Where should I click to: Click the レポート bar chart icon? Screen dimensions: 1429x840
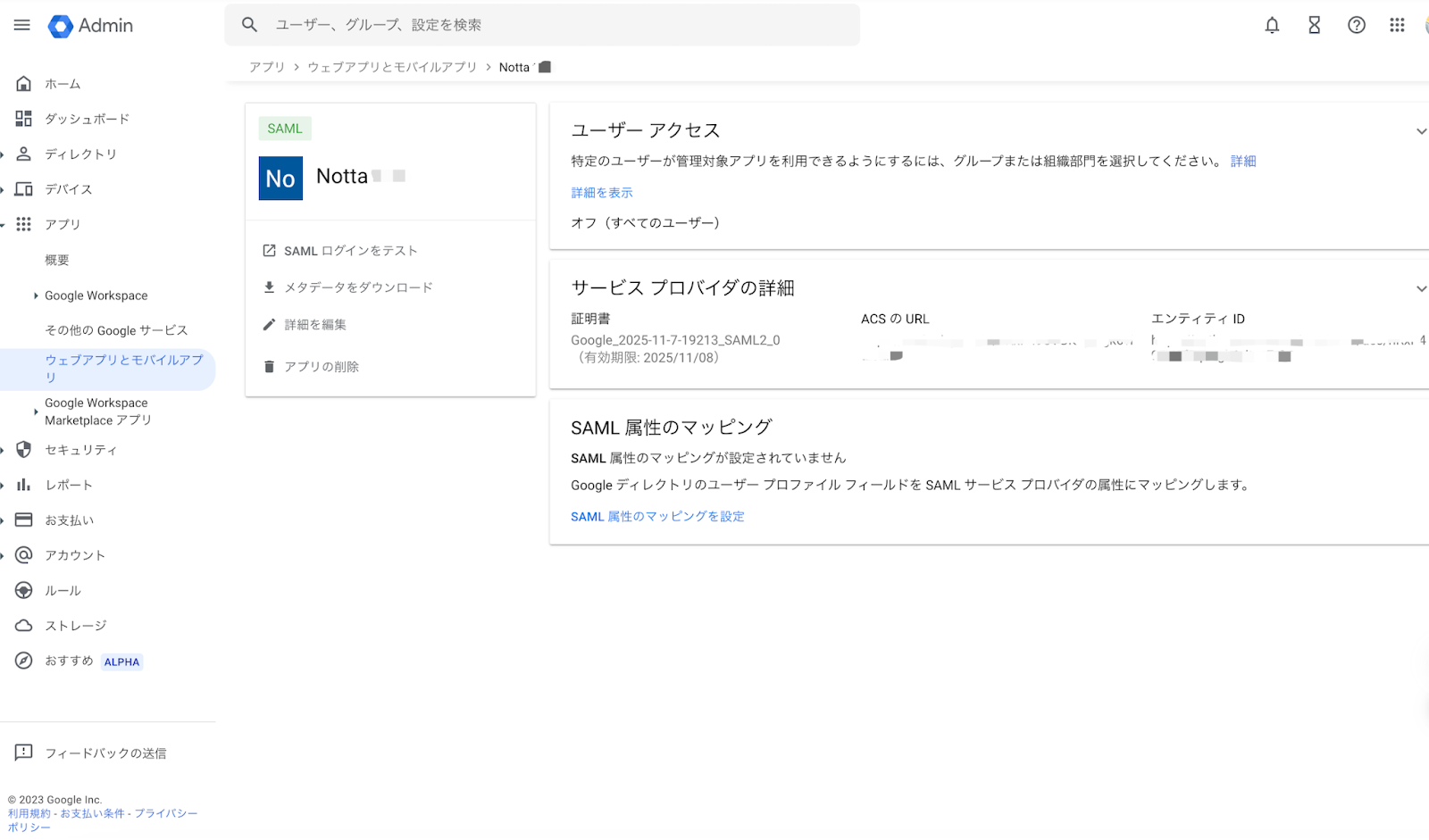click(x=24, y=485)
